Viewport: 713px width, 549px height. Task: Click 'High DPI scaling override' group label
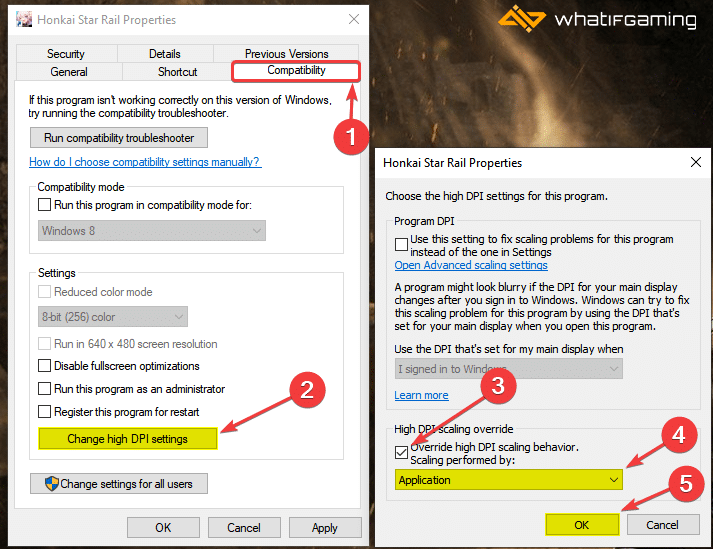(x=454, y=429)
